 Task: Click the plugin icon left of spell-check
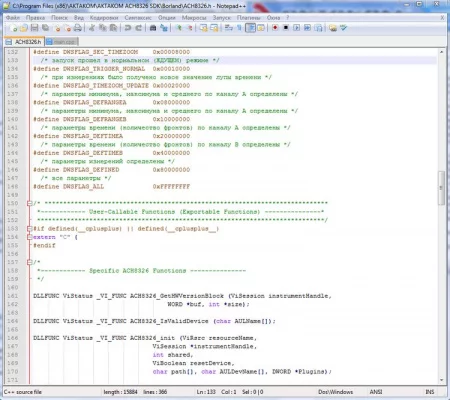tap(333, 28)
